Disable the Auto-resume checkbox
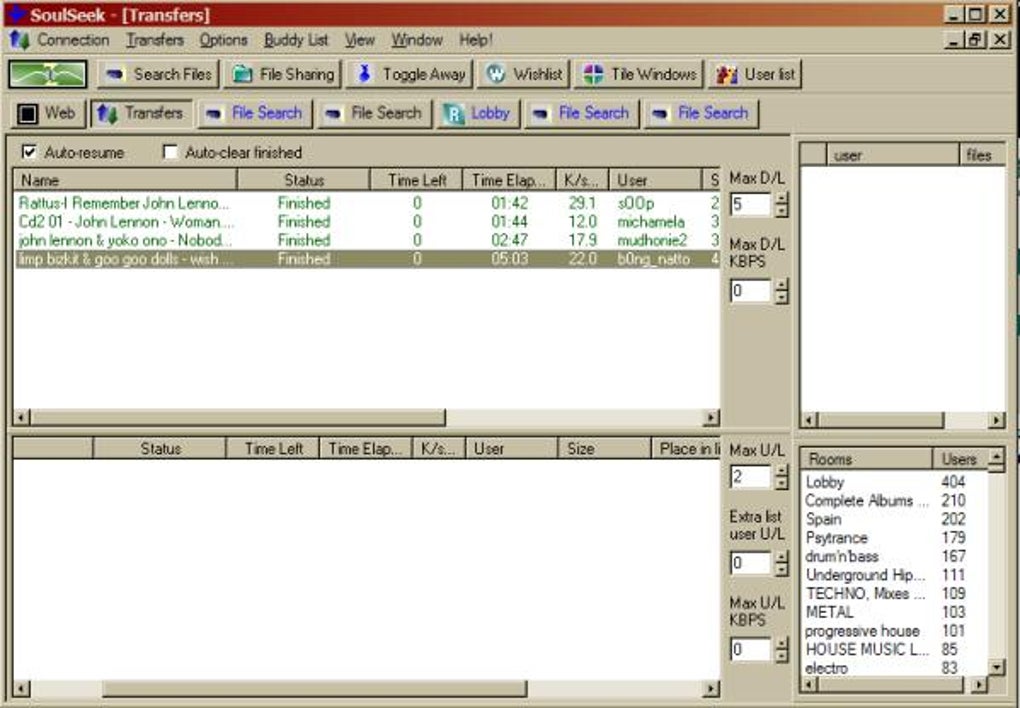Image resolution: width=1020 pixels, height=708 pixels. click(x=29, y=152)
